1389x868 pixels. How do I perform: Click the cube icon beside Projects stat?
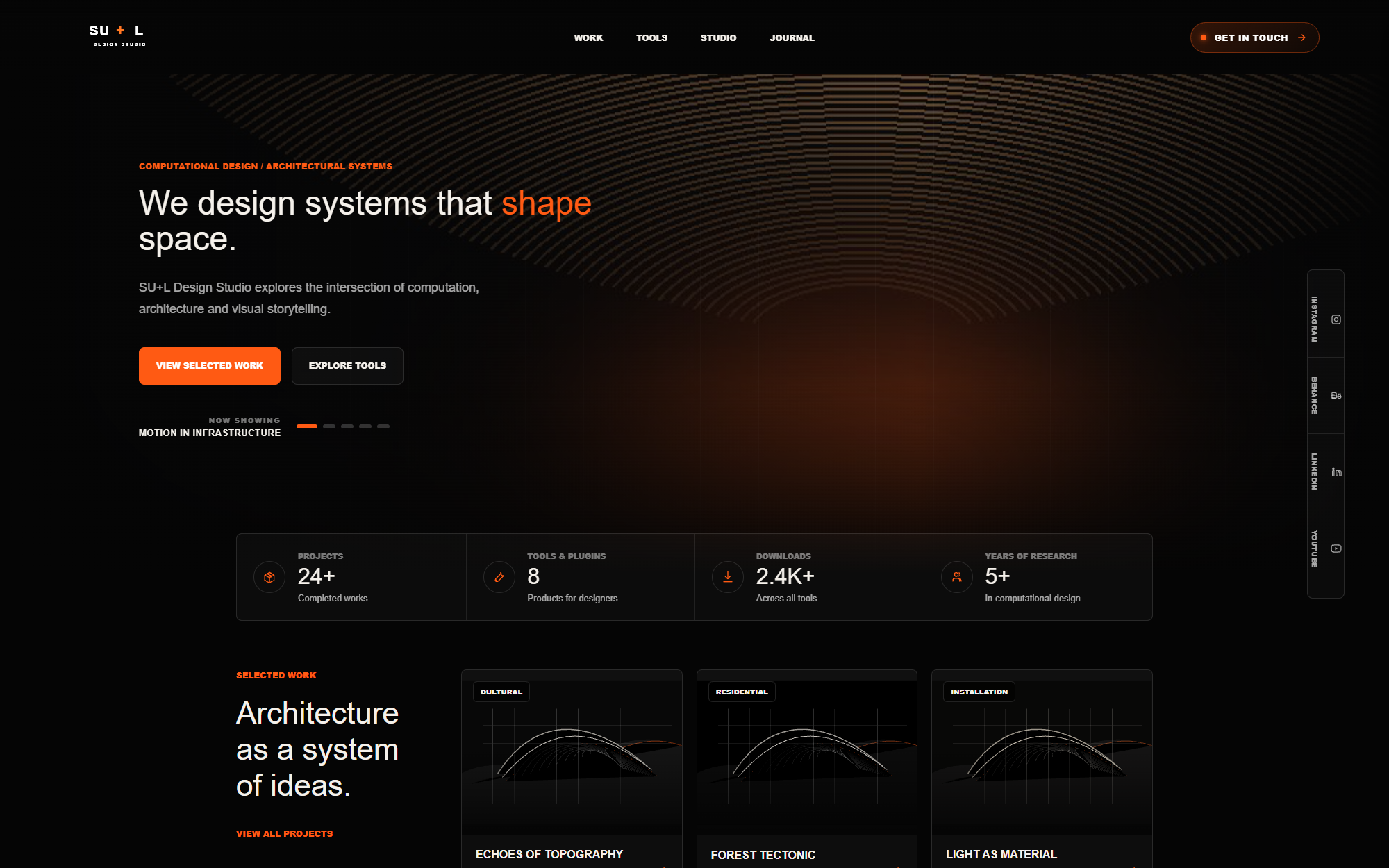[x=269, y=577]
